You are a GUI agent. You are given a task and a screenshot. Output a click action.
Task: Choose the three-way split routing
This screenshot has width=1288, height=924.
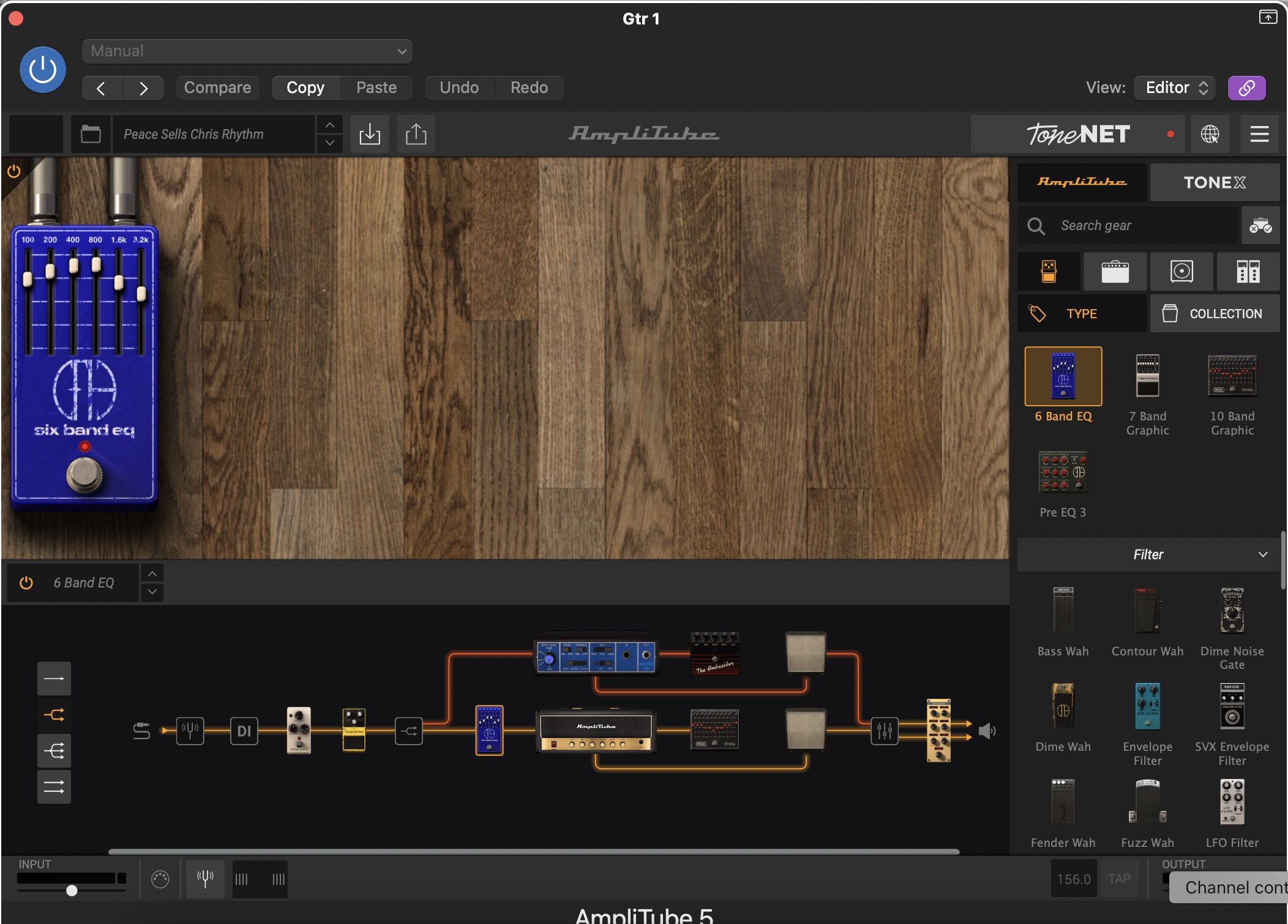click(54, 751)
